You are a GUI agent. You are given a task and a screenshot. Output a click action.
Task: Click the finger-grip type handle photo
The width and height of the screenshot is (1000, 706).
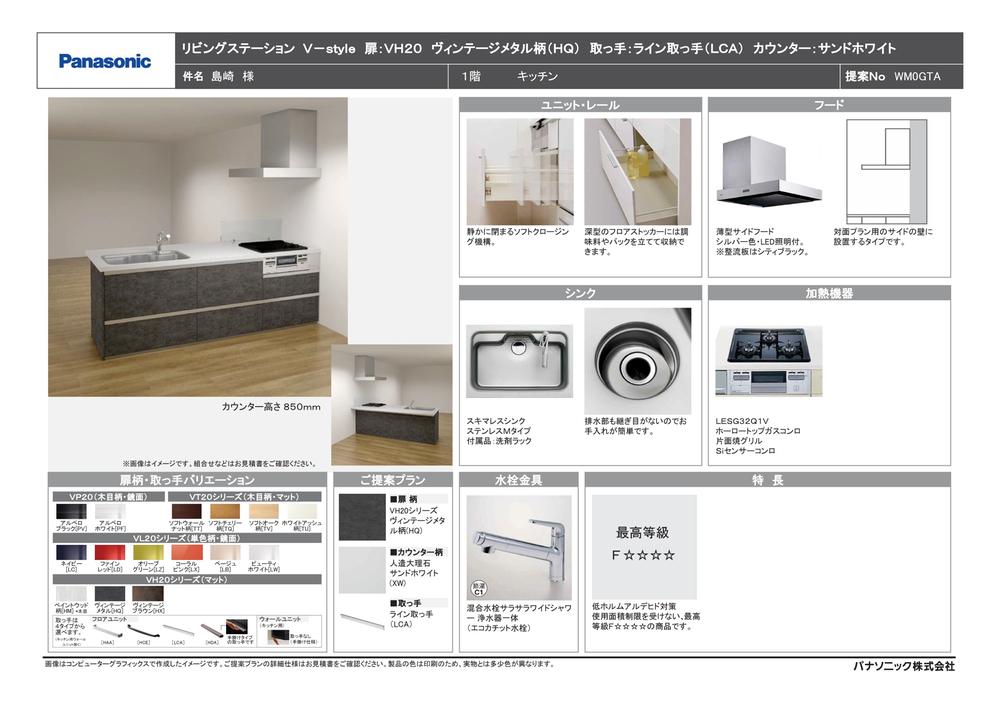237,626
